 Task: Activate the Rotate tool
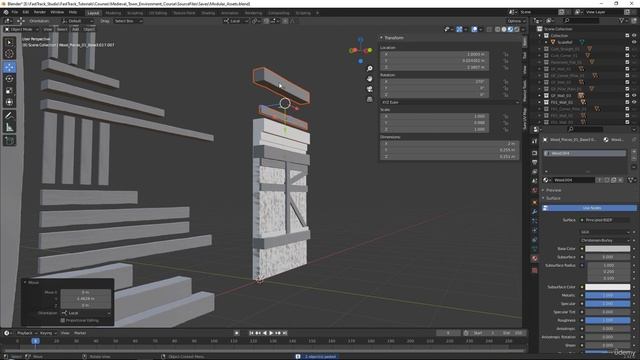[9, 79]
